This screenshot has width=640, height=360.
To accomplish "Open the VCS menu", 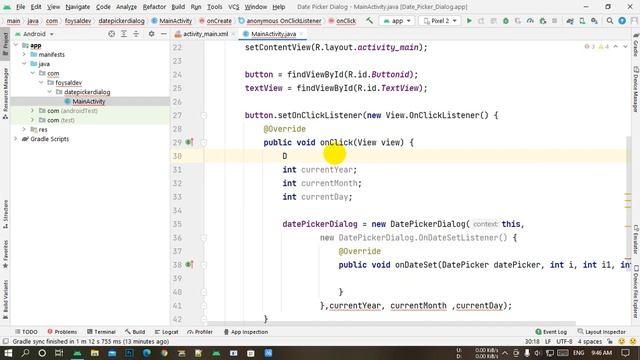I will [x=233, y=7].
